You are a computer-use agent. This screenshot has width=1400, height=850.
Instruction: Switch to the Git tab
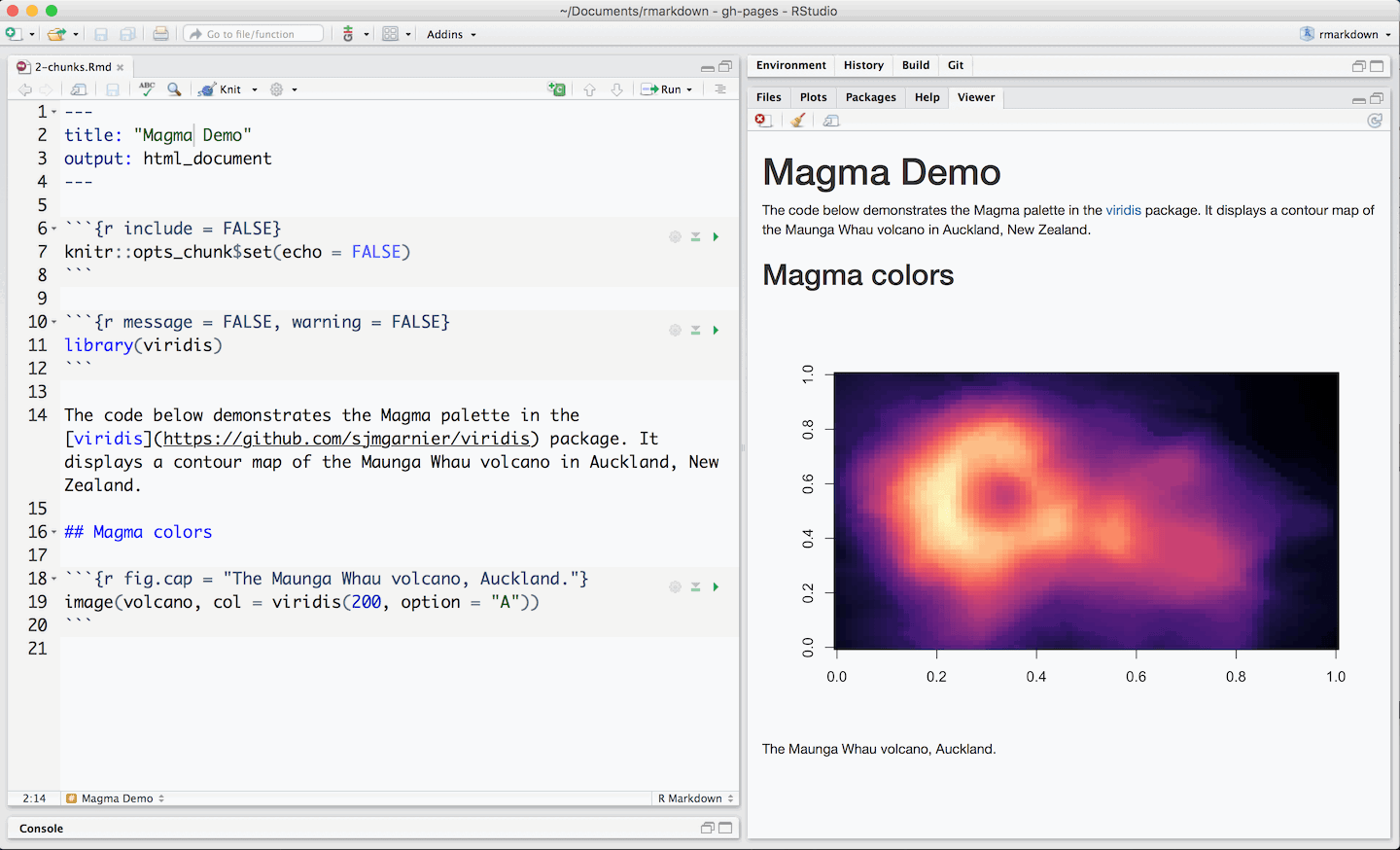(x=955, y=65)
